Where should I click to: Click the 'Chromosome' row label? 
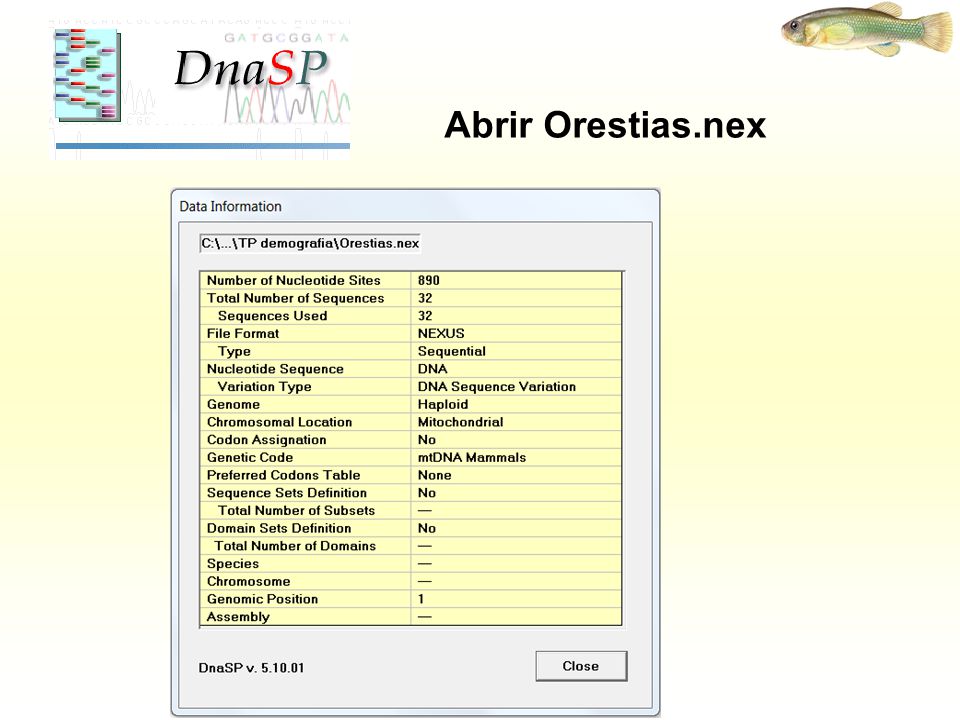coord(248,582)
